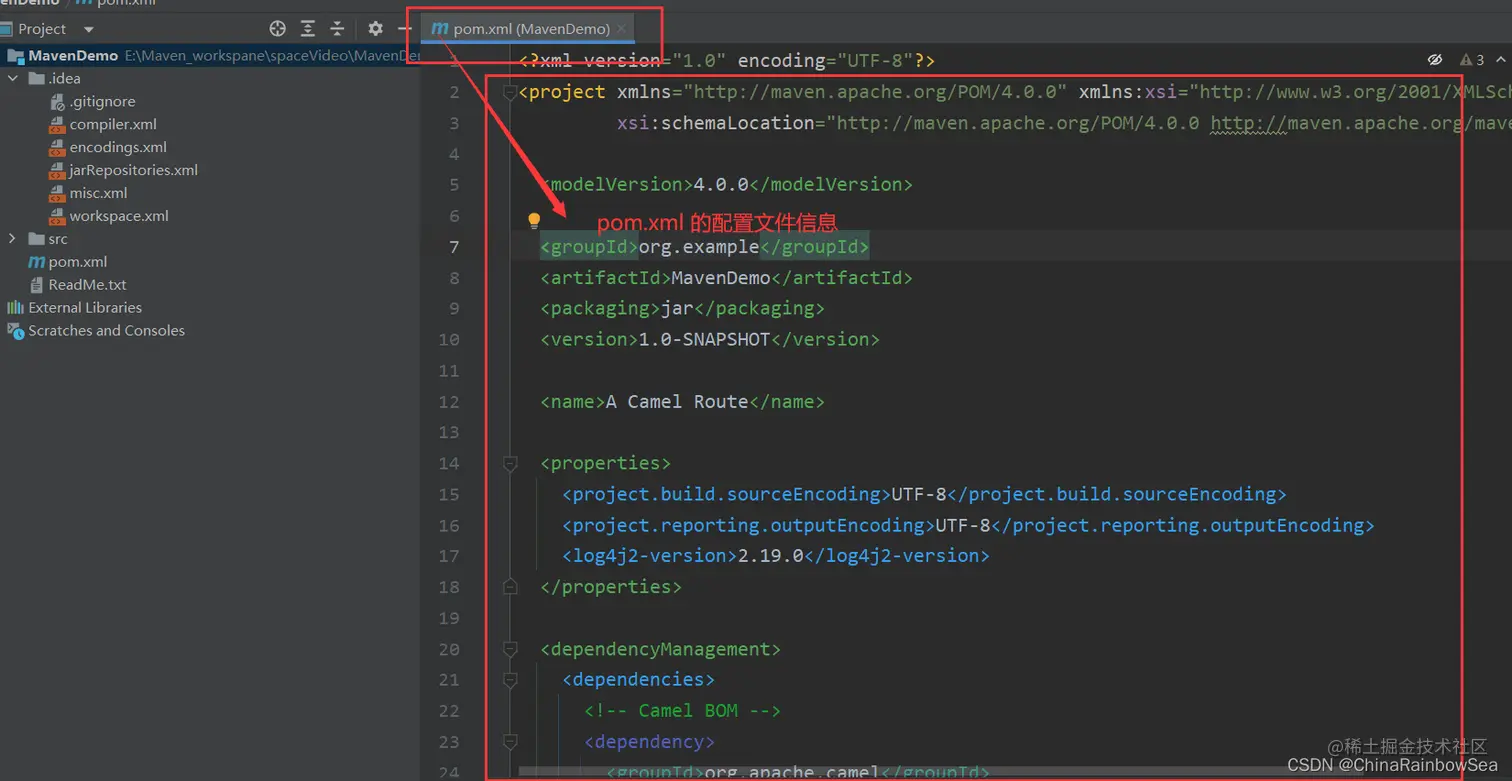This screenshot has height=781, width=1512.
Task: Hide the Project tool window with minus icon
Action: coord(404,29)
